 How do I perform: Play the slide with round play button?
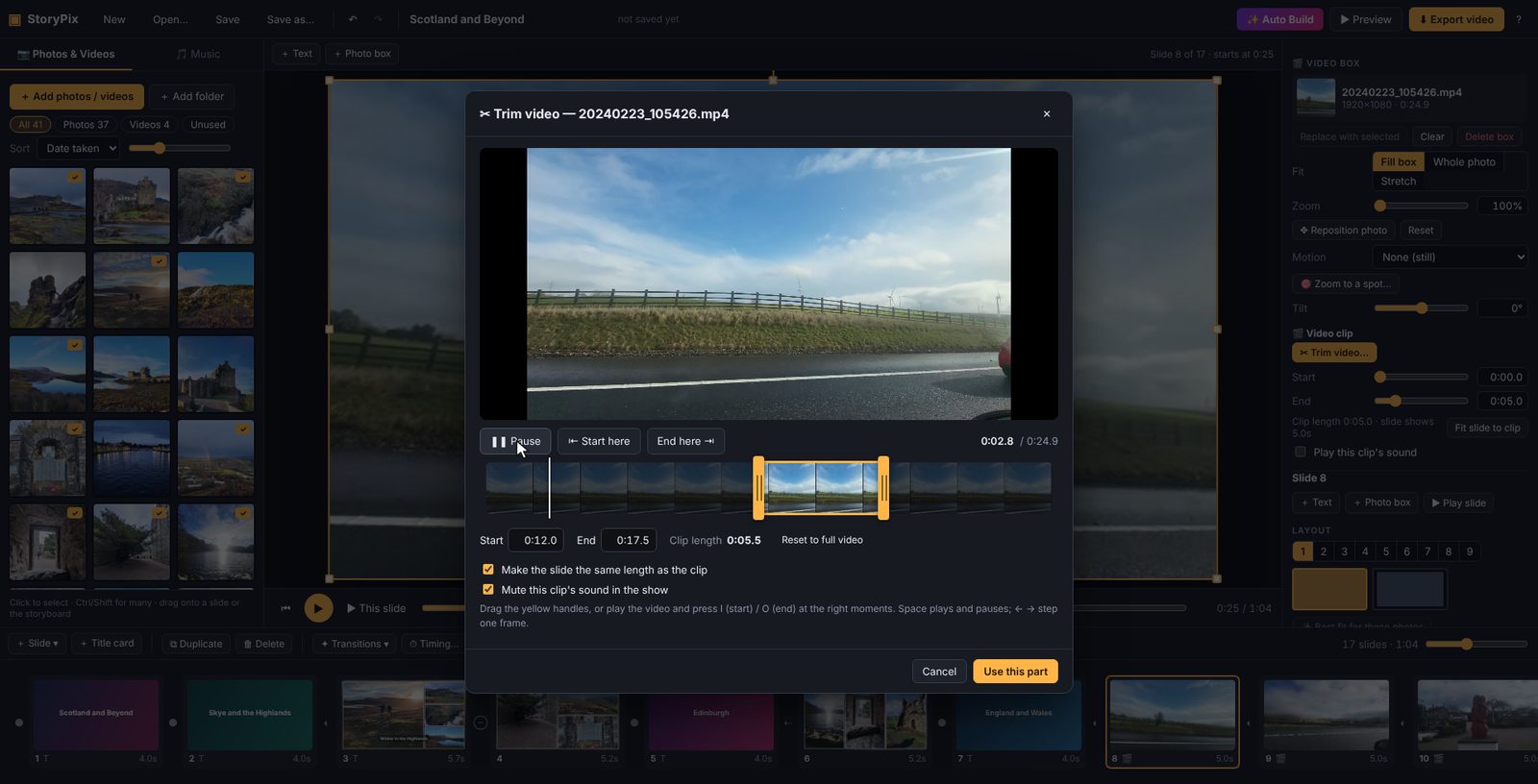318,607
